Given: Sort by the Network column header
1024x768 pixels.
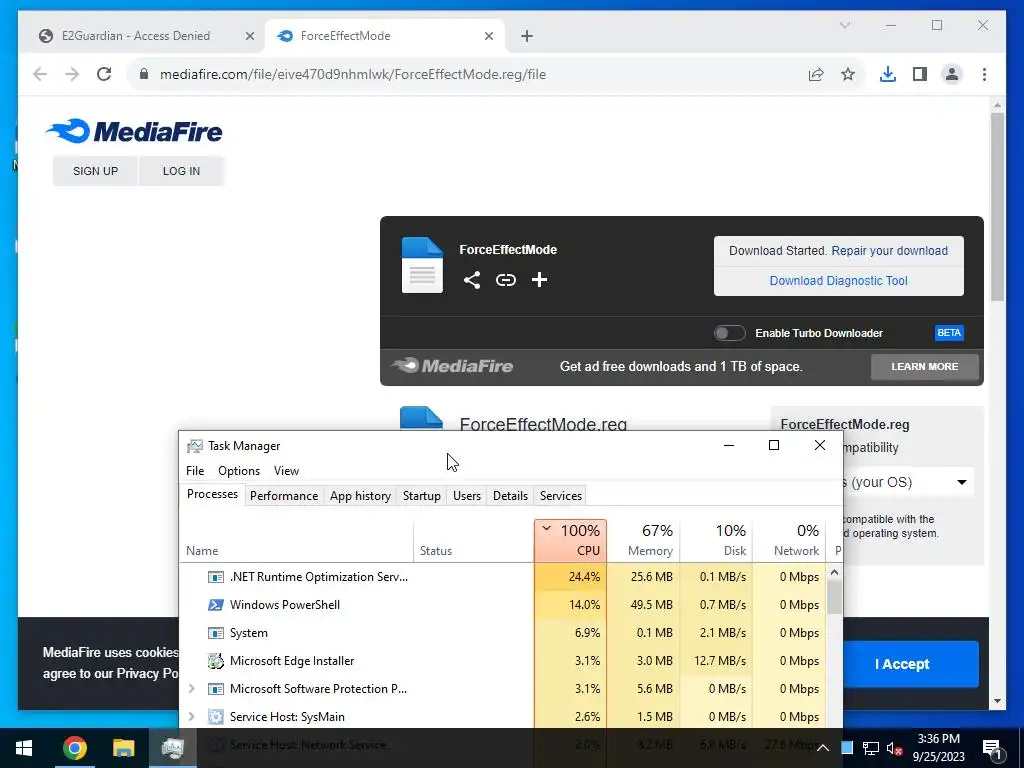Looking at the screenshot, I should tap(789, 541).
